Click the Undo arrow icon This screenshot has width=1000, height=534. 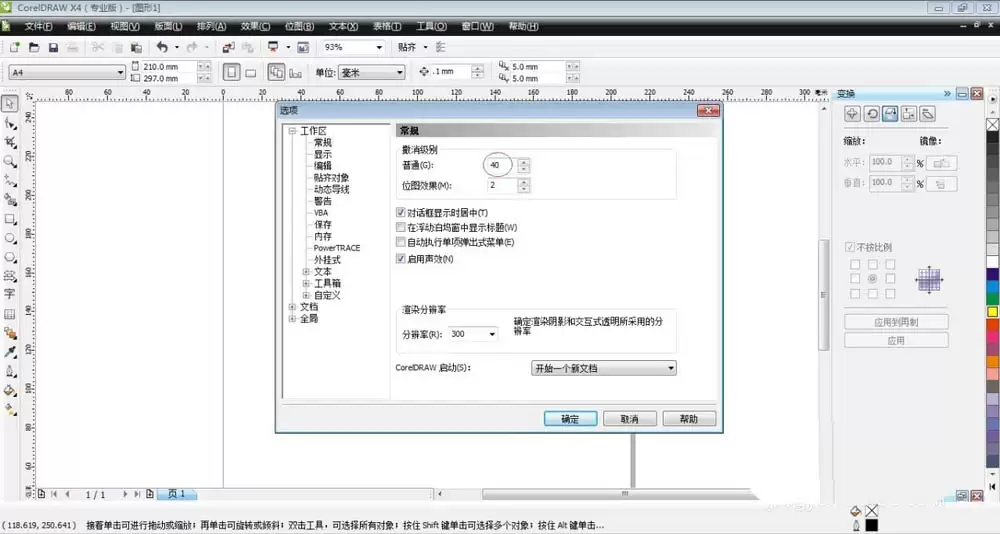(x=162, y=47)
